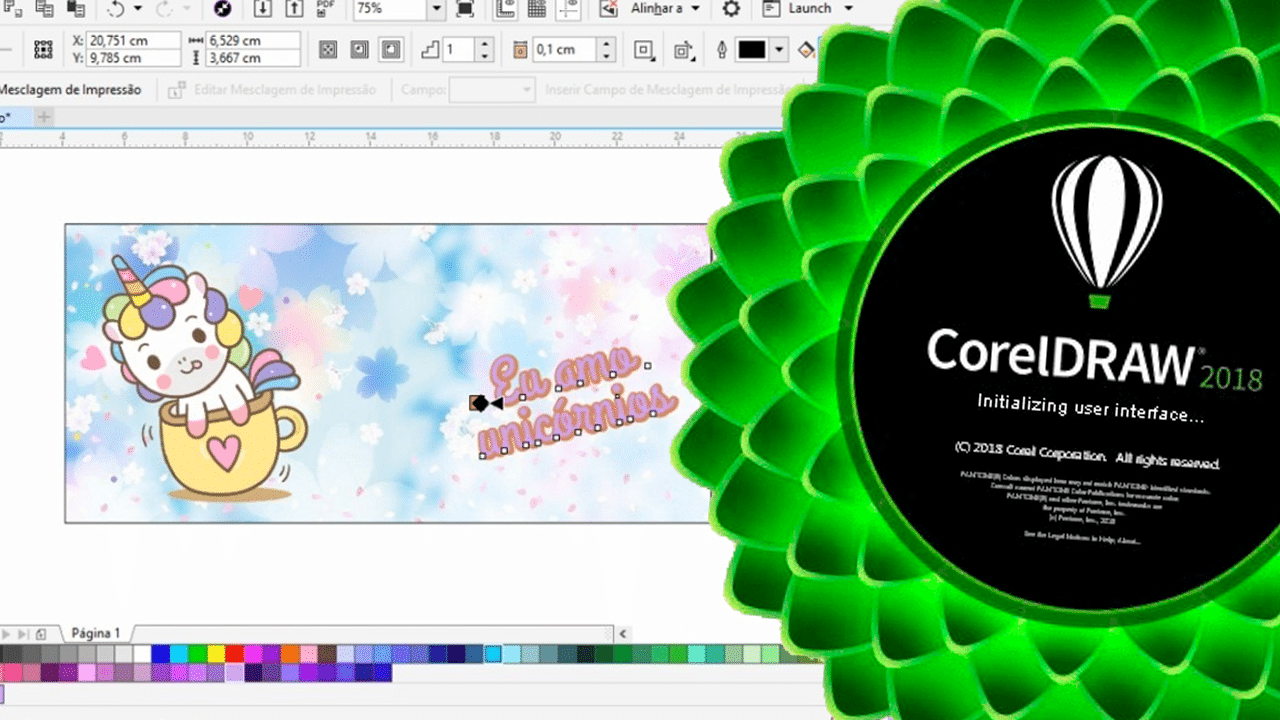Click the Publish to PDF icon
Viewport: 1280px width, 720px height.
tap(325, 9)
